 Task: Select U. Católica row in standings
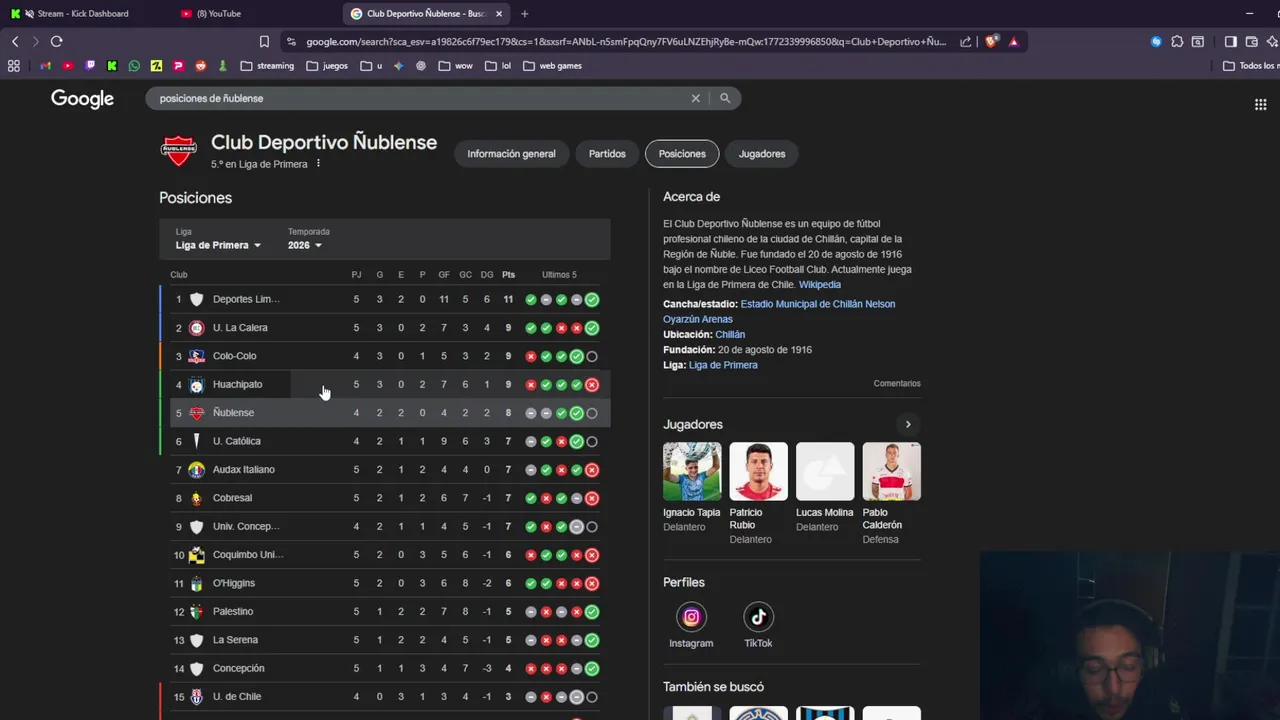(385, 441)
